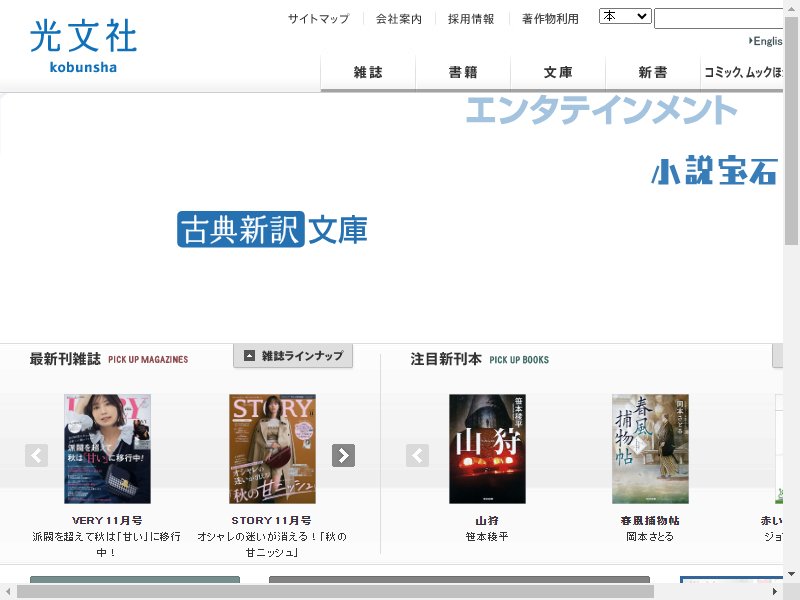Click the 最新刊雑誌 section heading

65,359
